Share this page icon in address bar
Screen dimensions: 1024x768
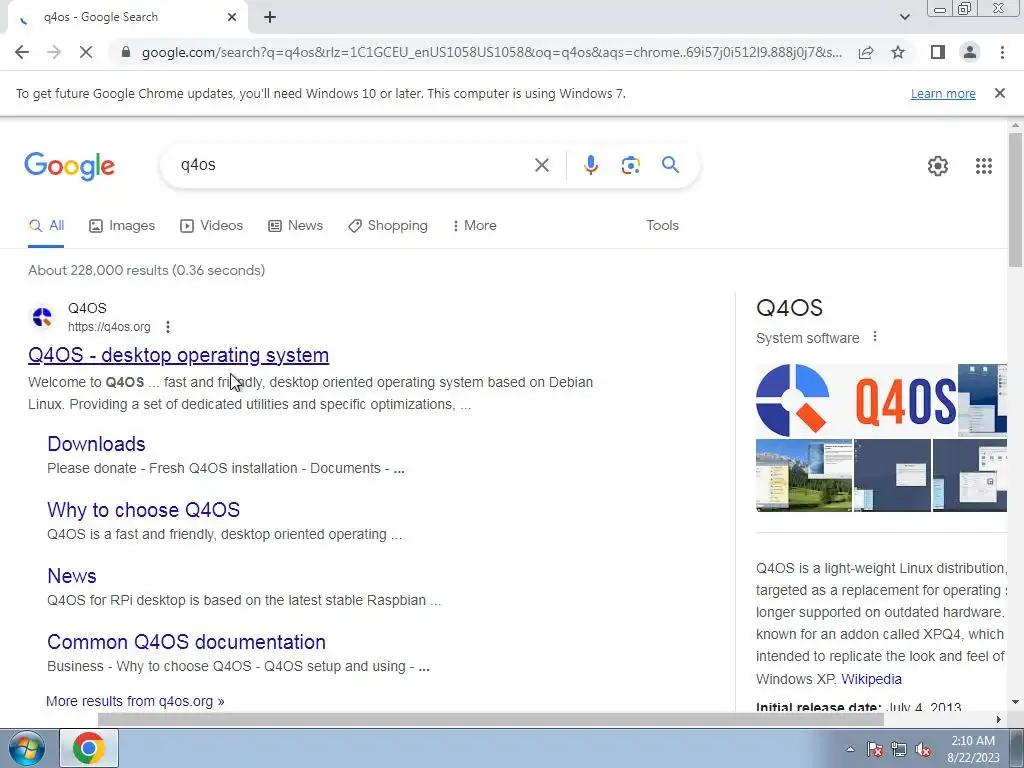[x=866, y=52]
